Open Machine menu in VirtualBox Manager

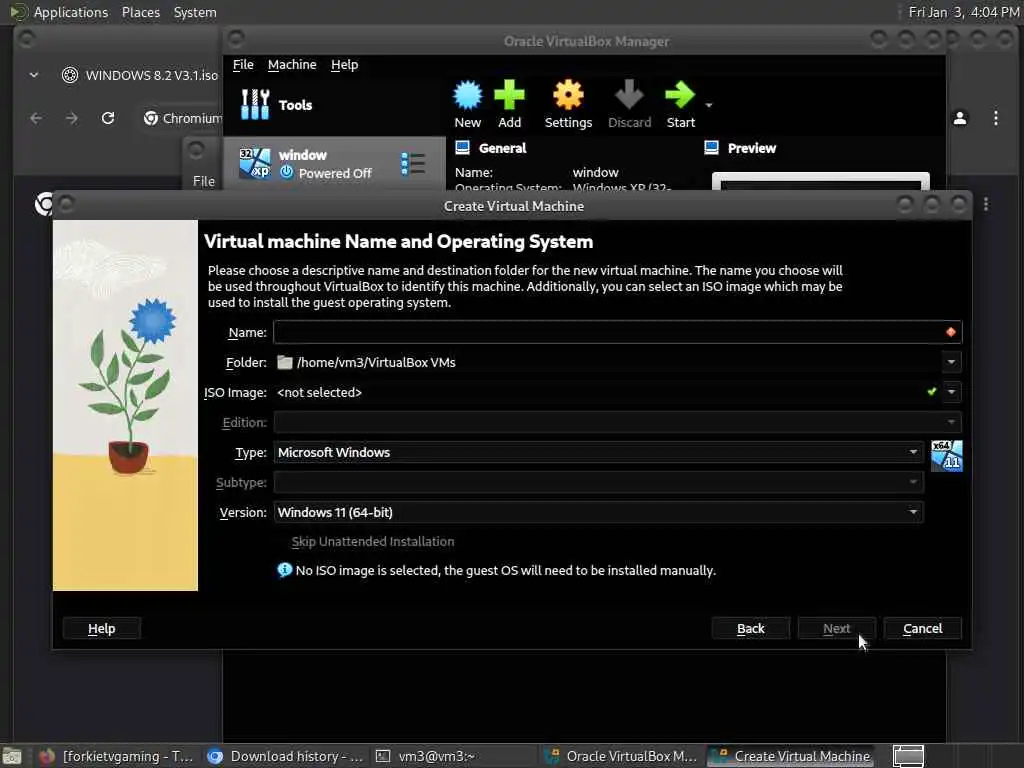pos(292,65)
